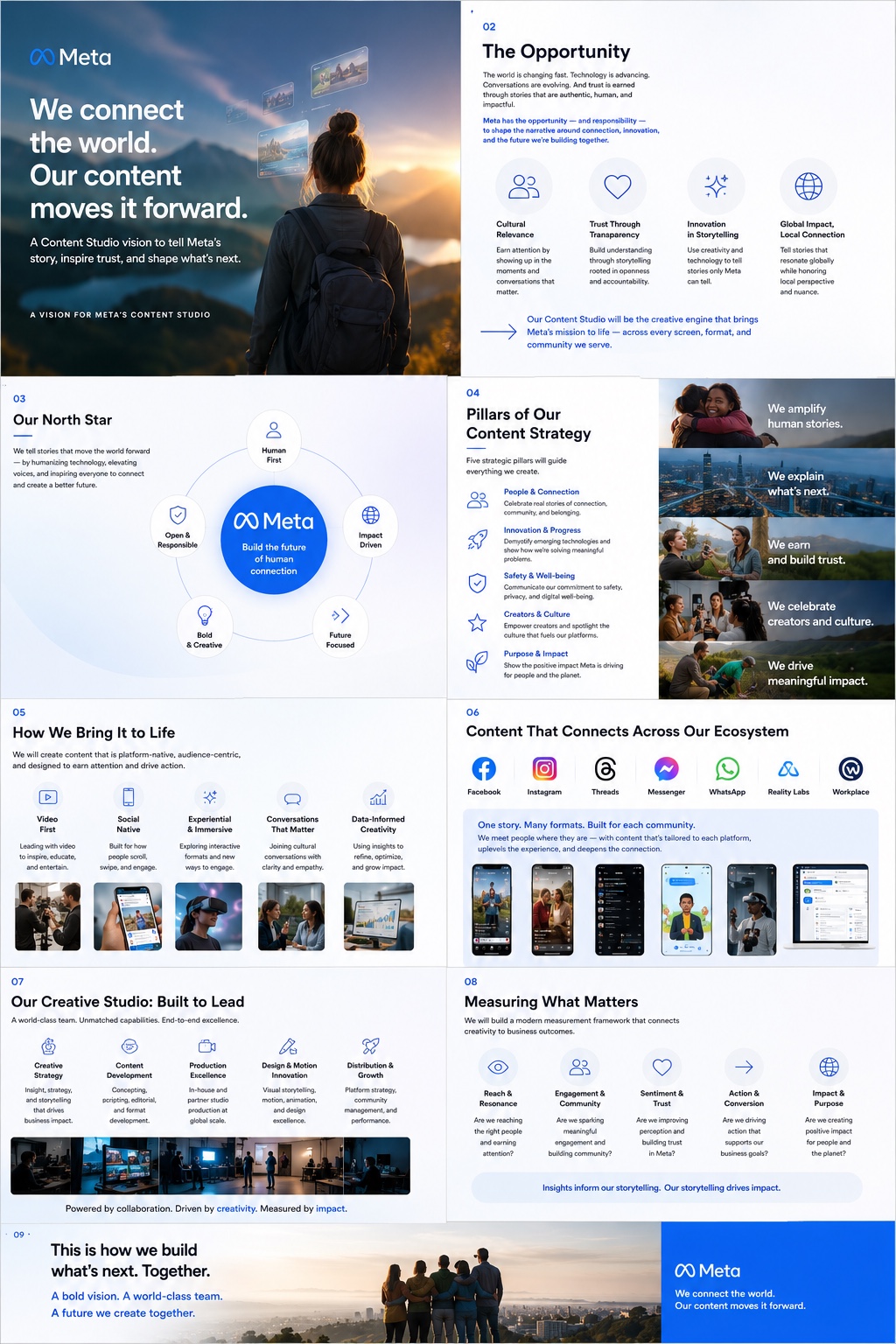Image resolution: width=896 pixels, height=1344 pixels.
Task: Click 'Powered by collaboration' tagline
Action: click(x=206, y=1208)
